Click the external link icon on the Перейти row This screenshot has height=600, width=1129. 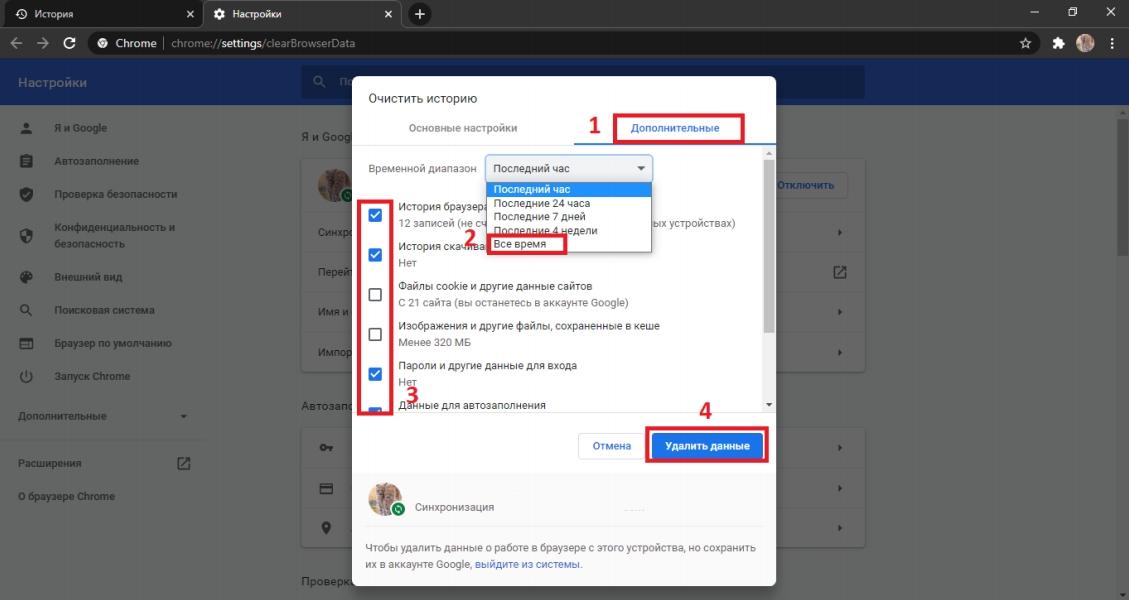point(840,272)
